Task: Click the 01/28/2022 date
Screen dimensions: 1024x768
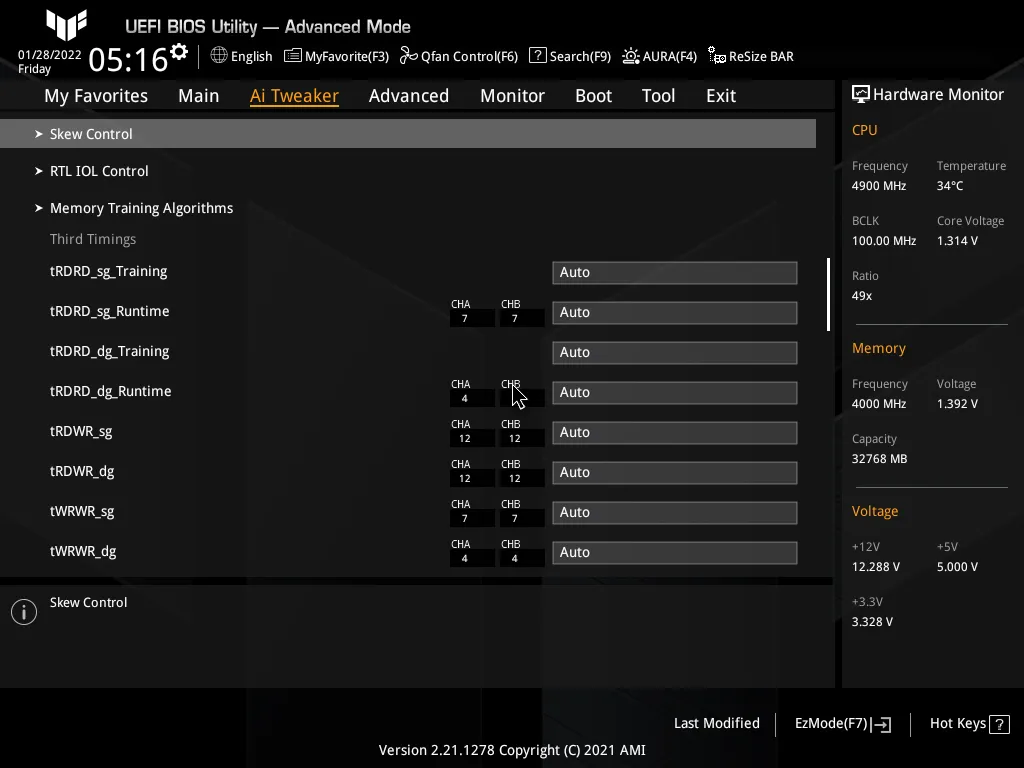Action: pyautogui.click(x=50, y=55)
